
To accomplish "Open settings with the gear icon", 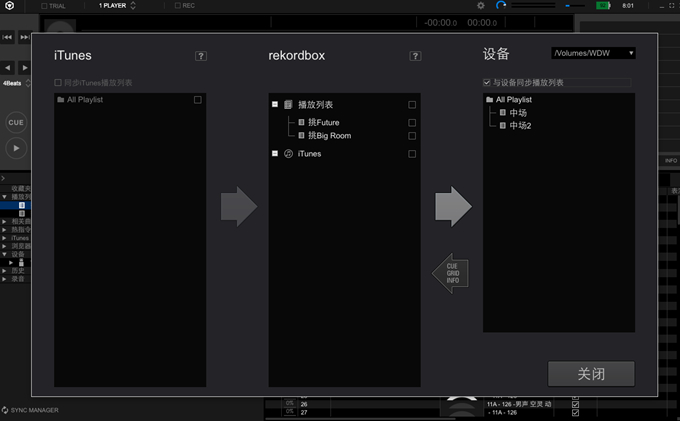I will [x=480, y=6].
